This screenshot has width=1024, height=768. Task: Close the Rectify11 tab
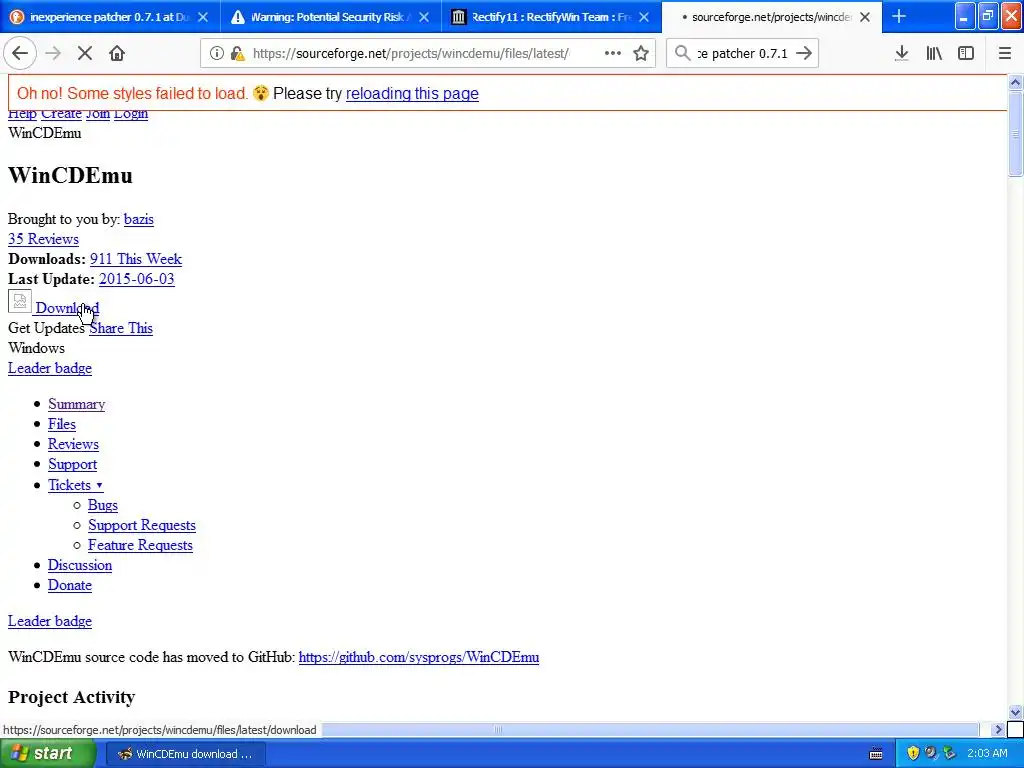pyautogui.click(x=644, y=17)
